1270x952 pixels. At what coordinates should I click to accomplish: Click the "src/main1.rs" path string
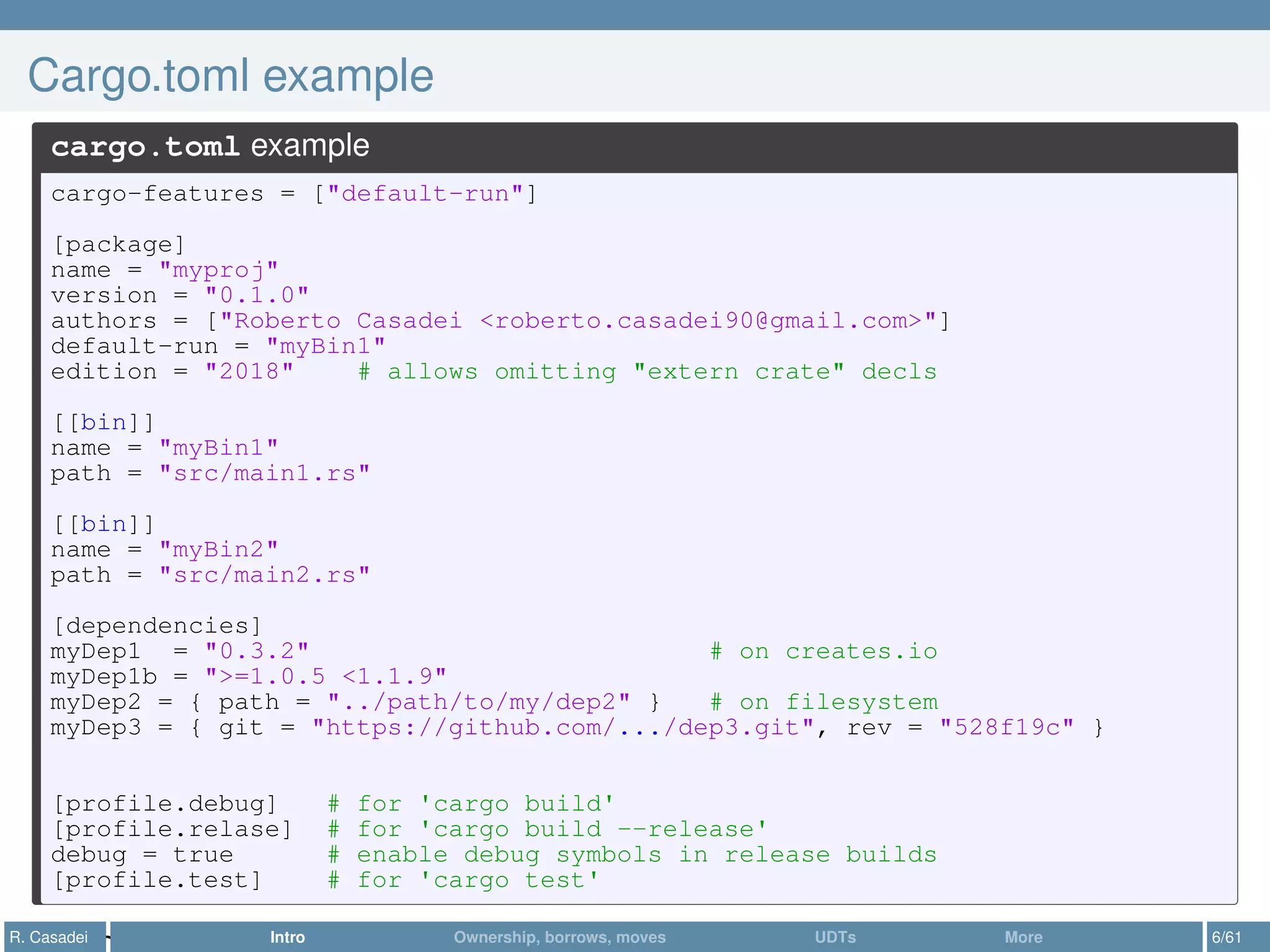tap(264, 474)
